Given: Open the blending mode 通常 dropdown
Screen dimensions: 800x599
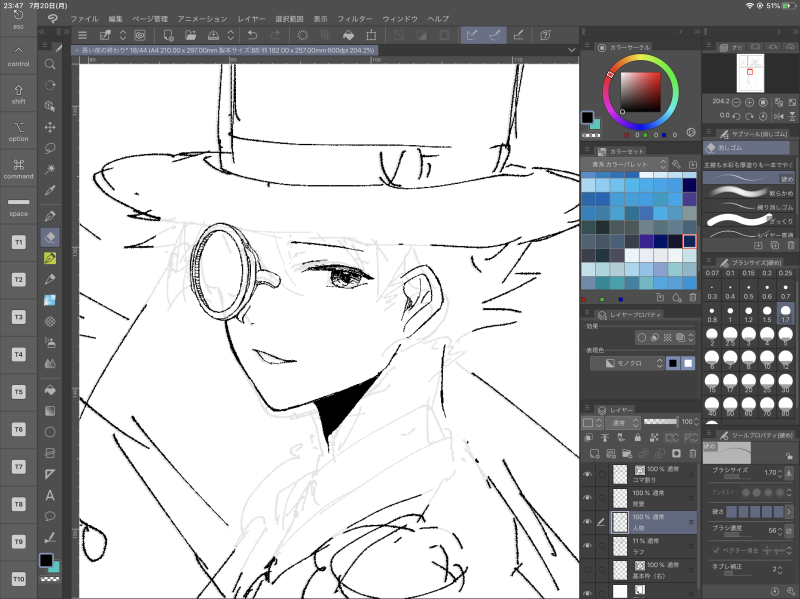Looking at the screenshot, I should pyautogui.click(x=622, y=422).
